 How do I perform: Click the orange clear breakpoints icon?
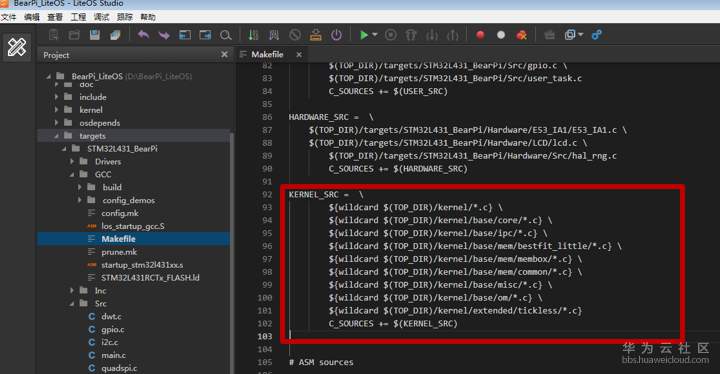(x=522, y=35)
